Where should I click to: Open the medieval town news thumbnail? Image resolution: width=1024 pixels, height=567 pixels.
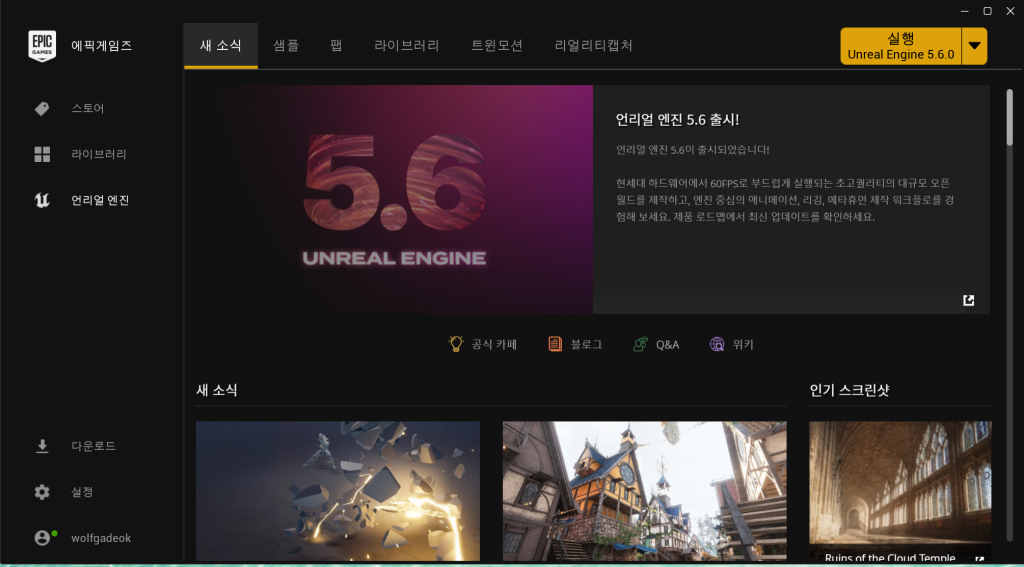click(645, 491)
